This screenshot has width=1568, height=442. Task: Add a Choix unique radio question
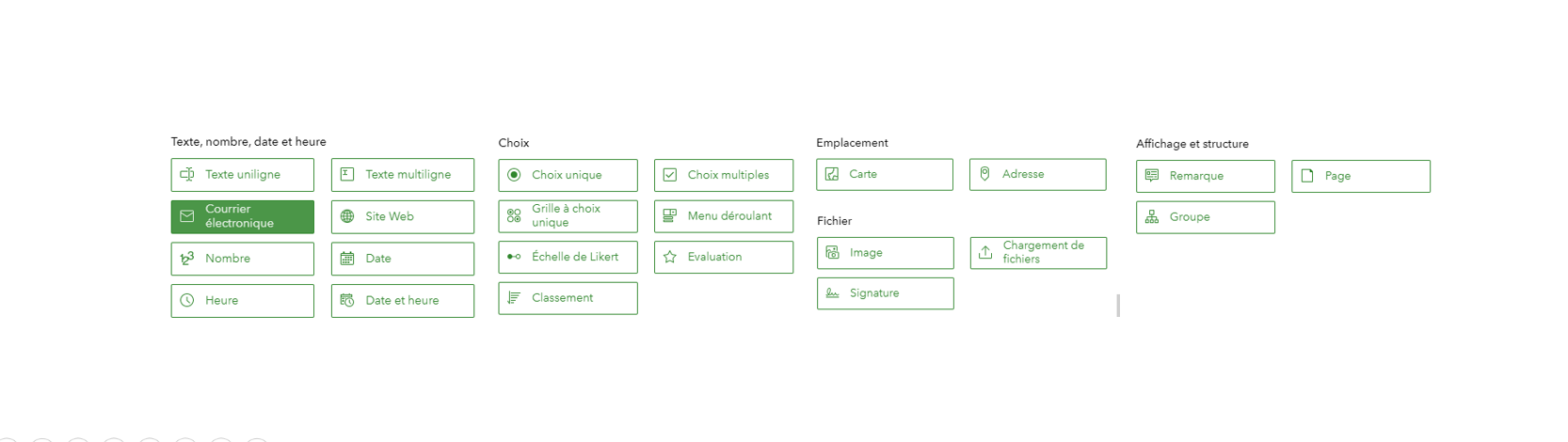click(x=568, y=175)
